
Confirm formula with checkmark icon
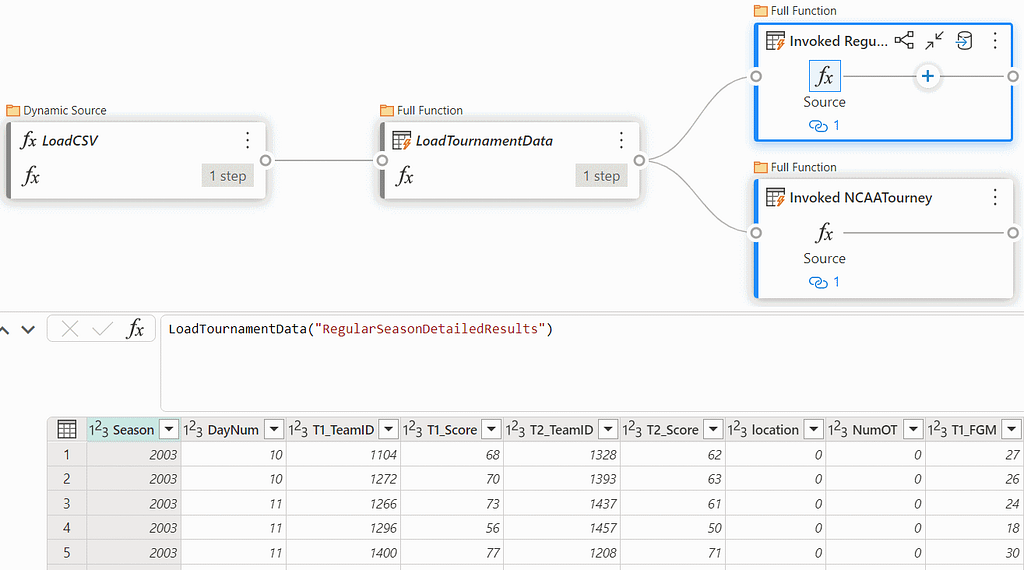pyautogui.click(x=102, y=329)
